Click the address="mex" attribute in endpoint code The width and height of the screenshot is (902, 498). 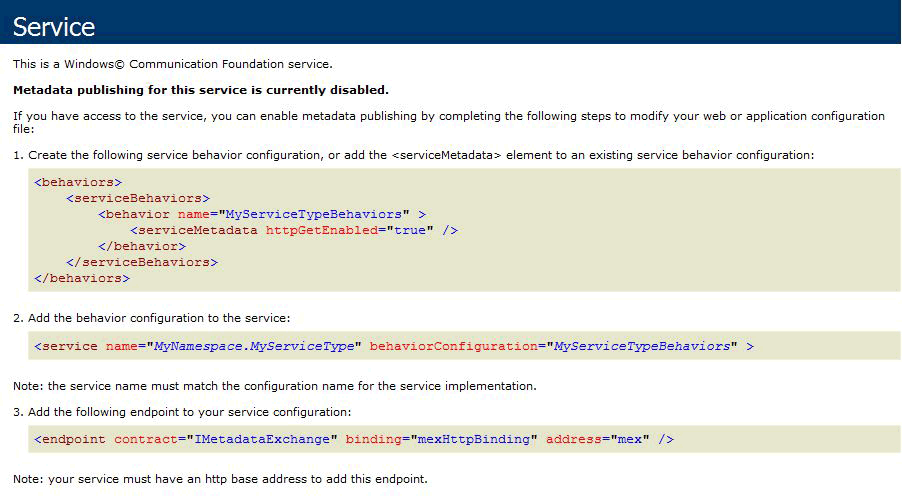pos(598,439)
